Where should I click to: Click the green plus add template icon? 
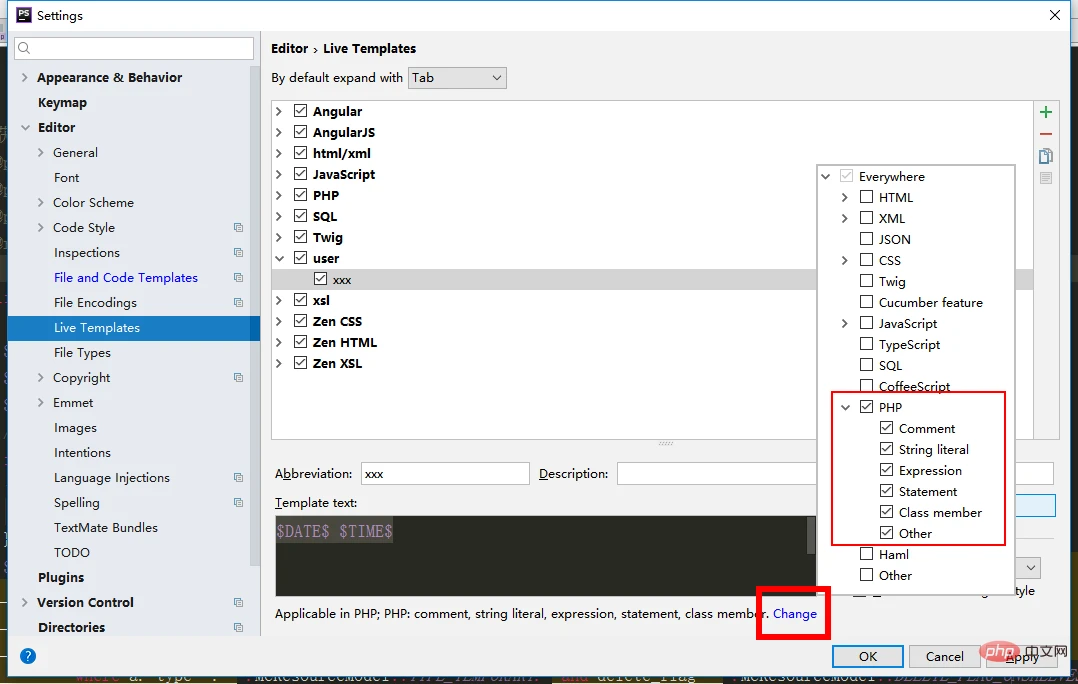tap(1046, 112)
